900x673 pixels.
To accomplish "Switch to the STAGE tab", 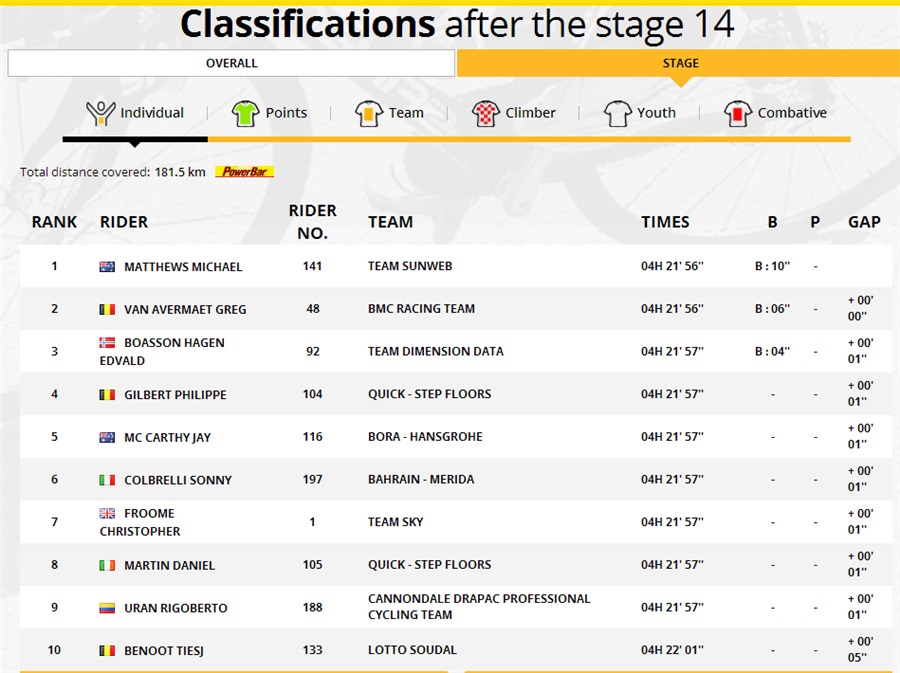I will click(680, 63).
